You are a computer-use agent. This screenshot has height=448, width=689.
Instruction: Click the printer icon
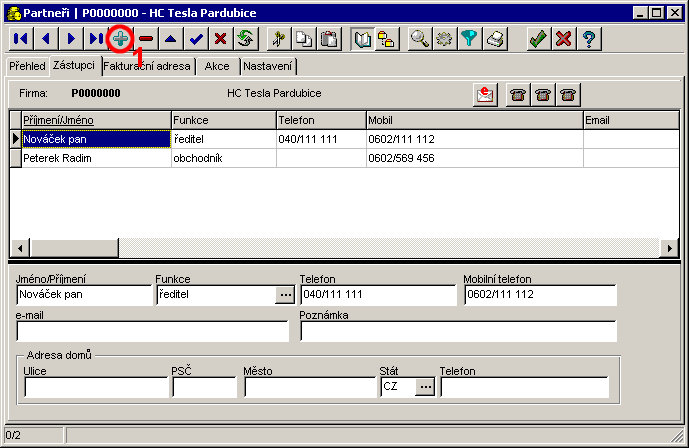(x=495, y=39)
